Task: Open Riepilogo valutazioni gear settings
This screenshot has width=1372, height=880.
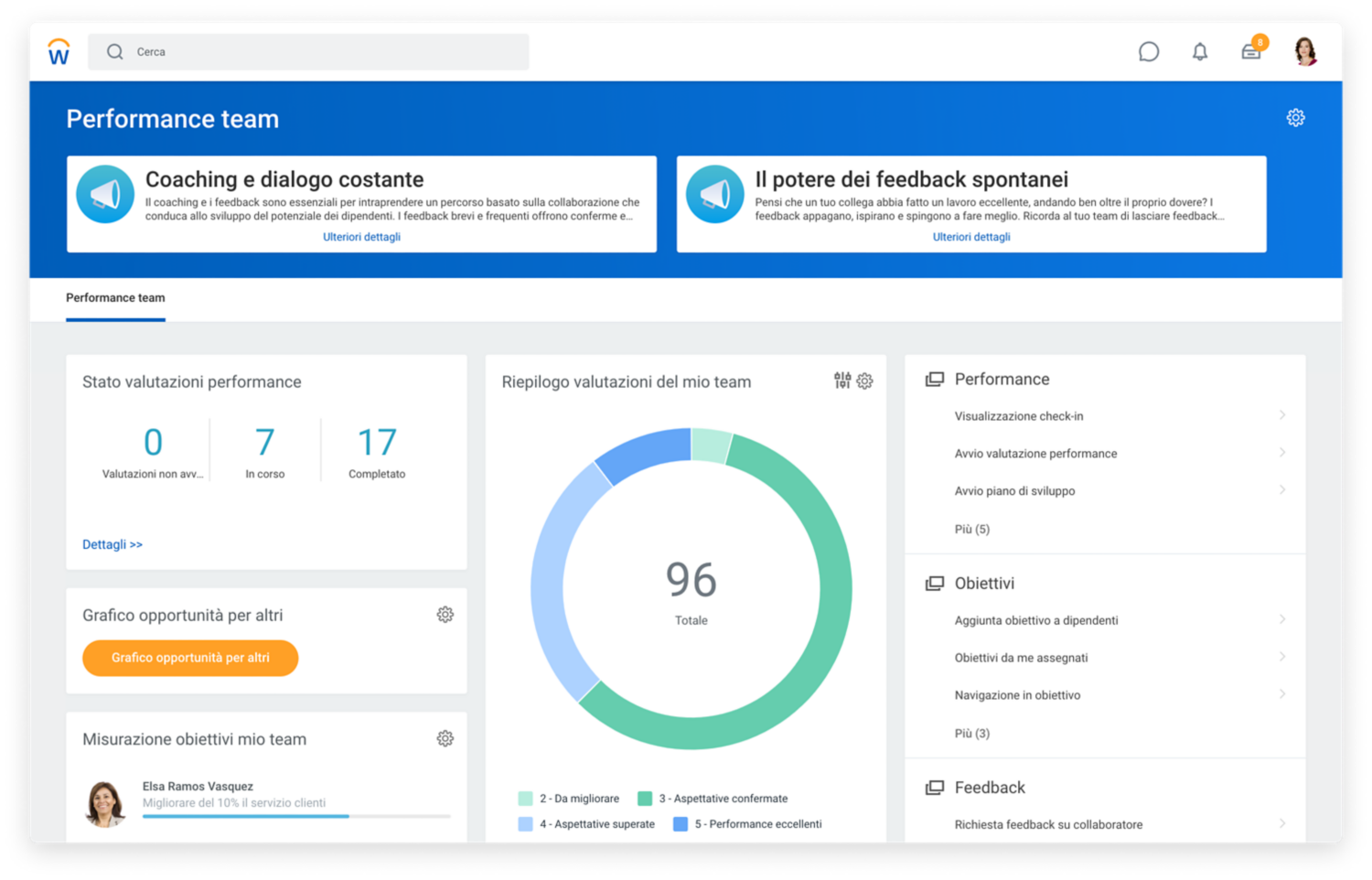Action: click(865, 381)
